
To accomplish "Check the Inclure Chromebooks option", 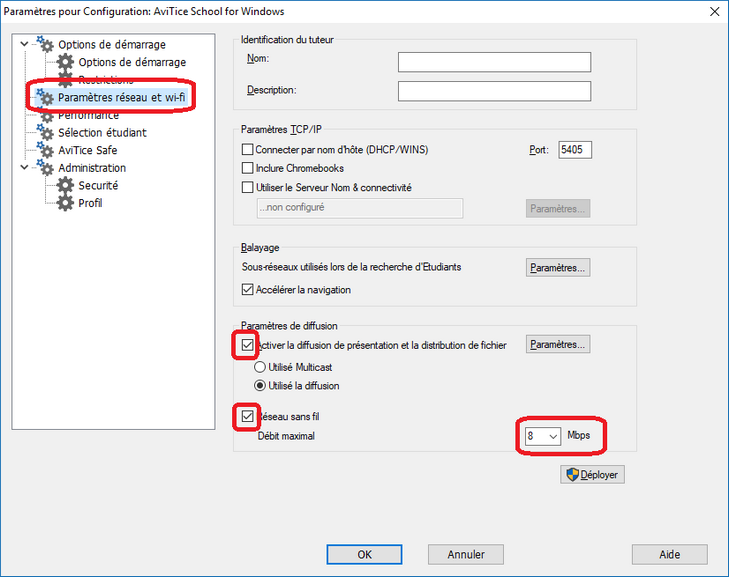I will coord(249,169).
